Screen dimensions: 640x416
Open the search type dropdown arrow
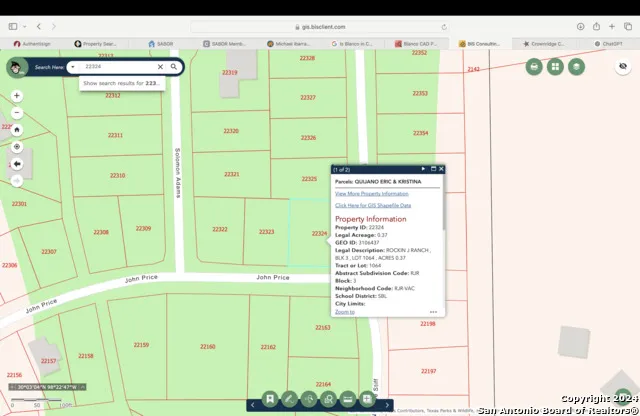click(x=73, y=67)
